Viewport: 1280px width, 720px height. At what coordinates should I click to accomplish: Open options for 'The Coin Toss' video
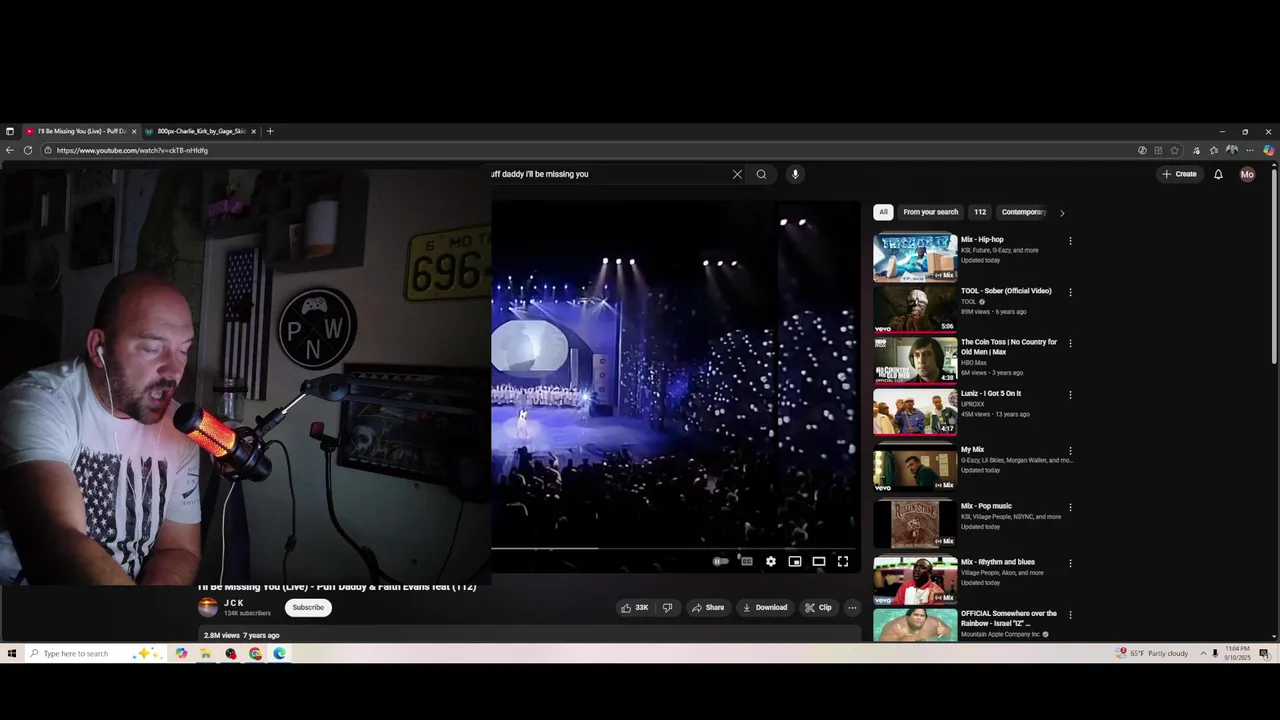pos(1070,343)
